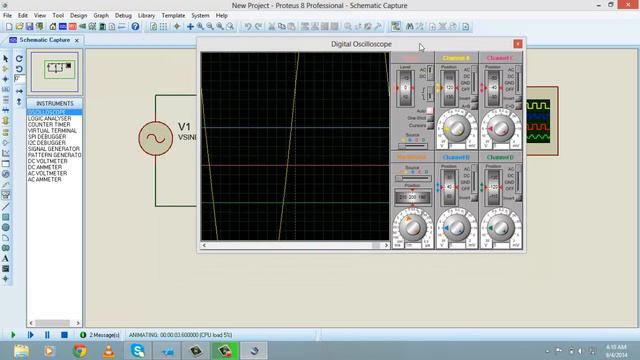Viewport: 640px width, 360px height.
Task: Toggle Channel B Invert button
Action: tap(474, 198)
